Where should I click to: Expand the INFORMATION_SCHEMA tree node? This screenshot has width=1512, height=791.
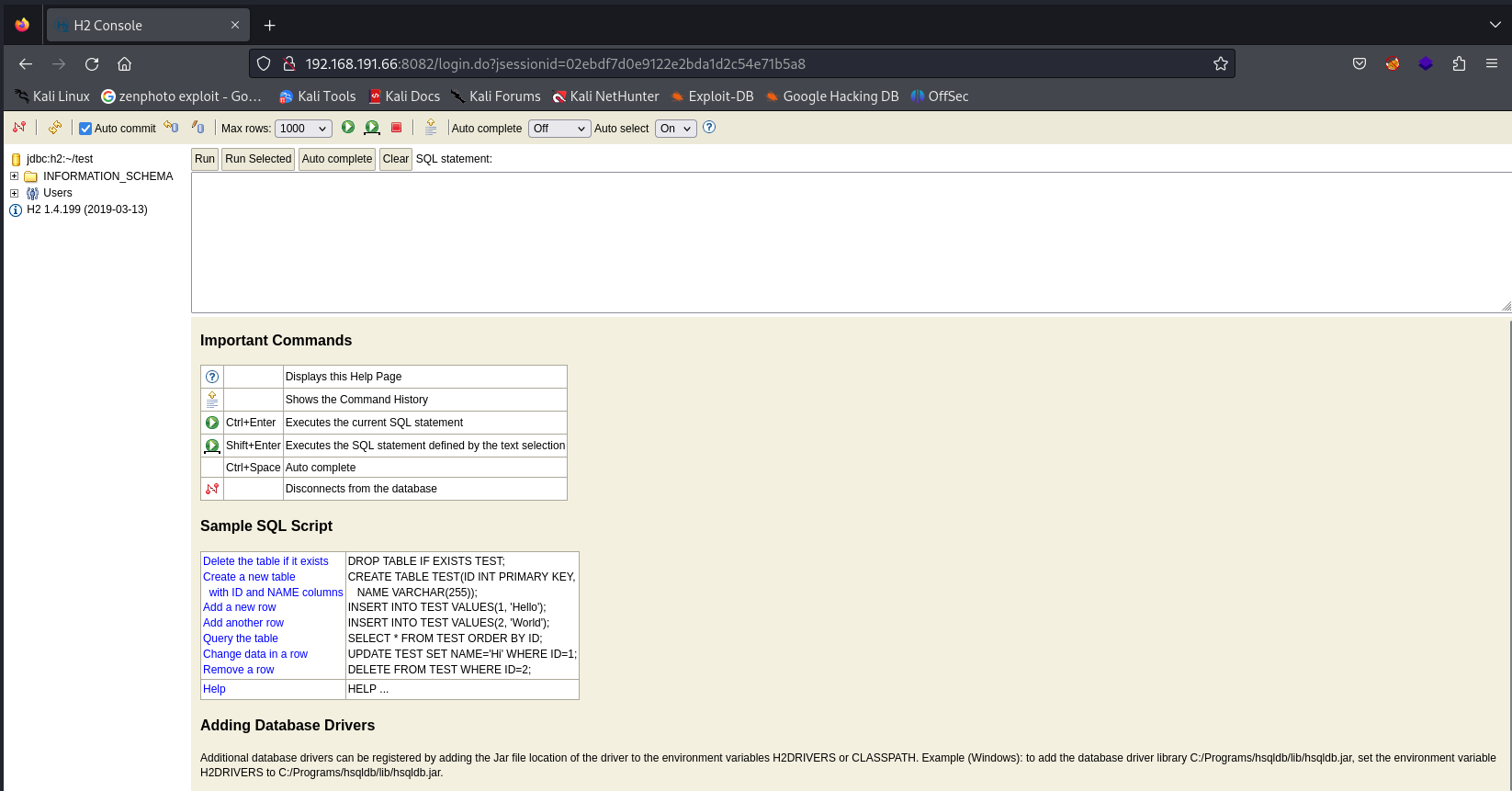14,176
